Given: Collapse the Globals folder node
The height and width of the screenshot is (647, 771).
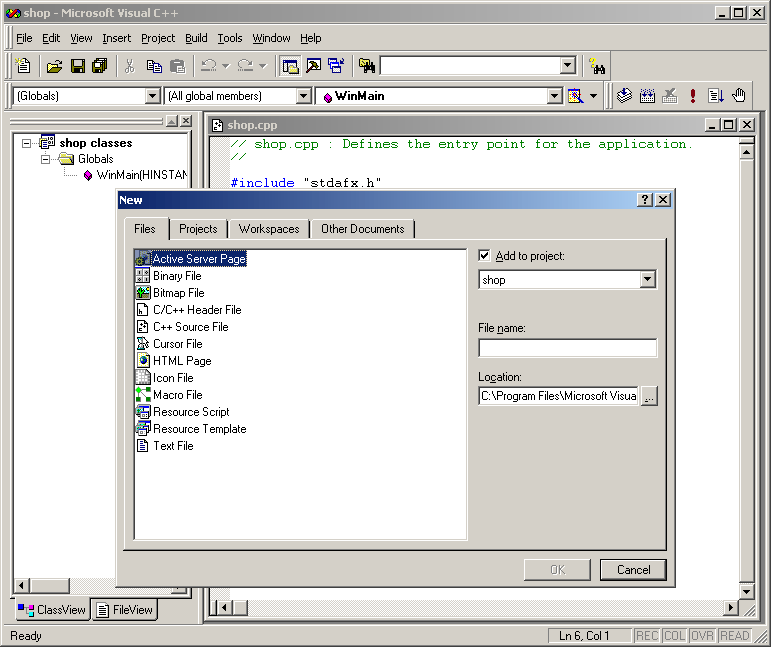Looking at the screenshot, I should (x=46, y=159).
